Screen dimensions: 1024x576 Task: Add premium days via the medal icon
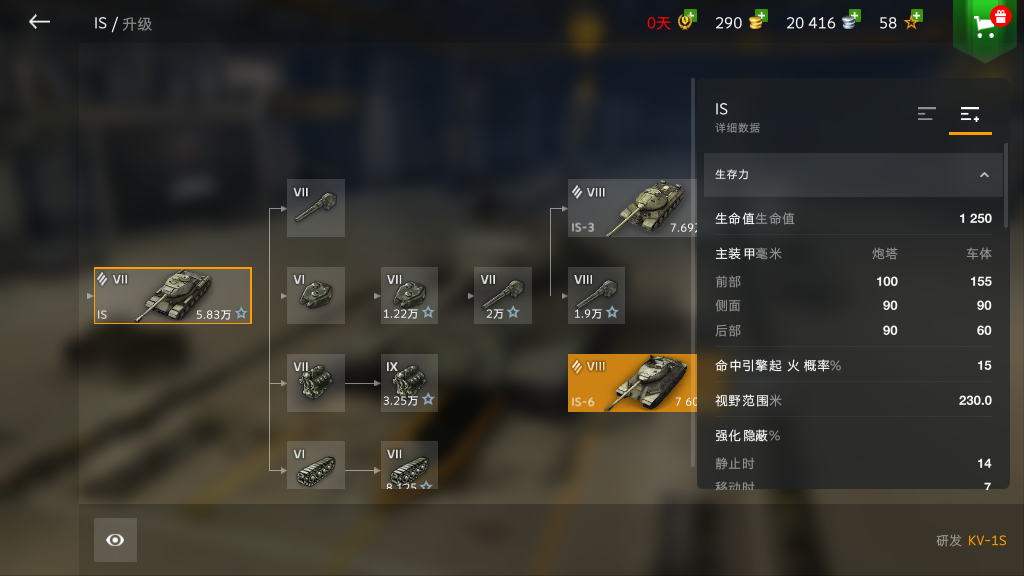(687, 21)
